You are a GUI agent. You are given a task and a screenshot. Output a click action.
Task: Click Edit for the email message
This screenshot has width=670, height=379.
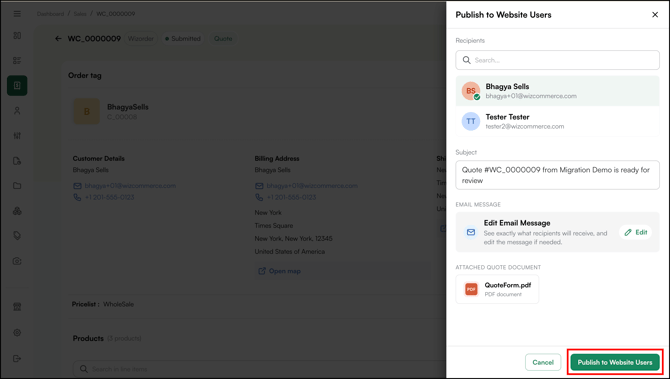[x=635, y=232]
